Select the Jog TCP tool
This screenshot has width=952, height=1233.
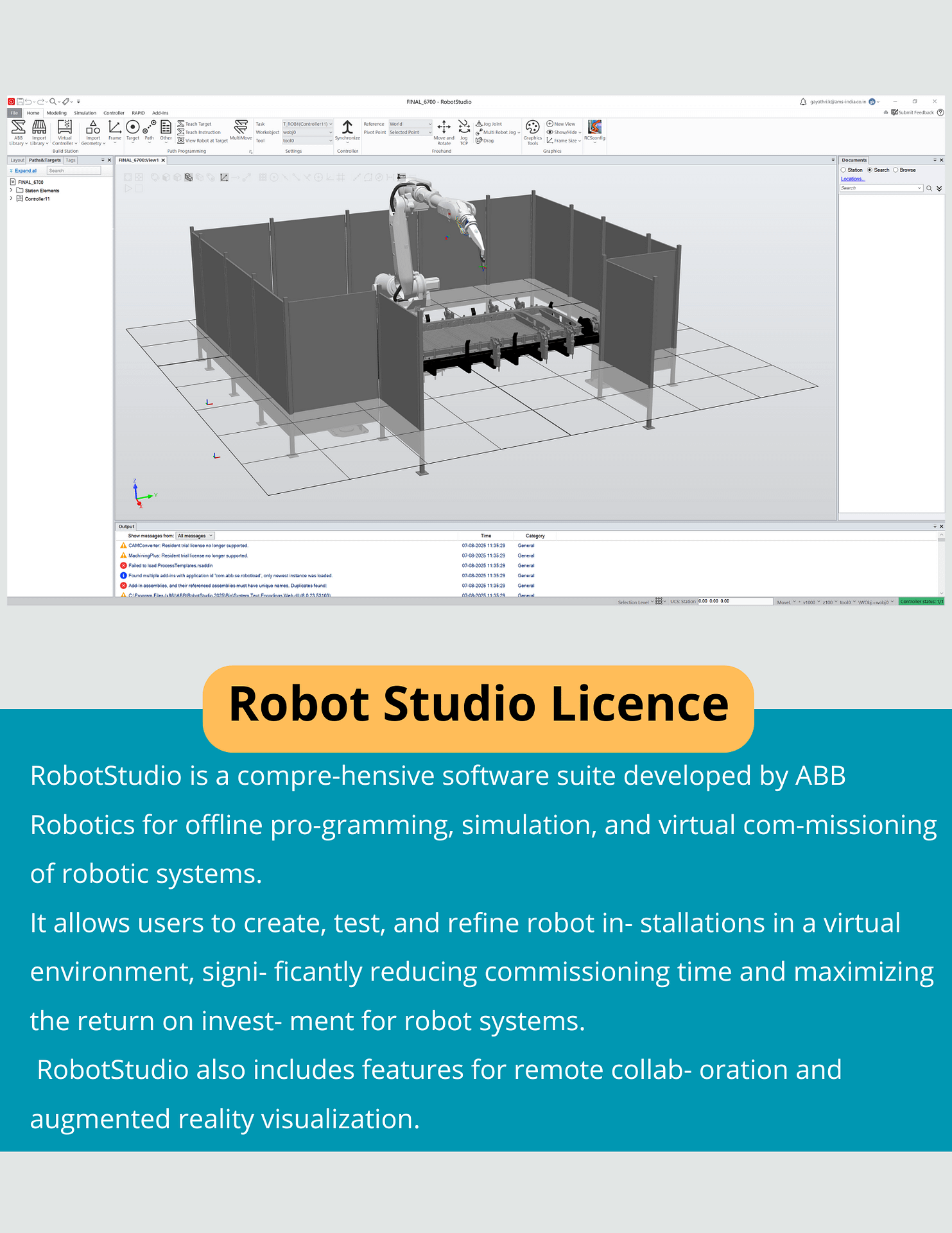[x=464, y=132]
